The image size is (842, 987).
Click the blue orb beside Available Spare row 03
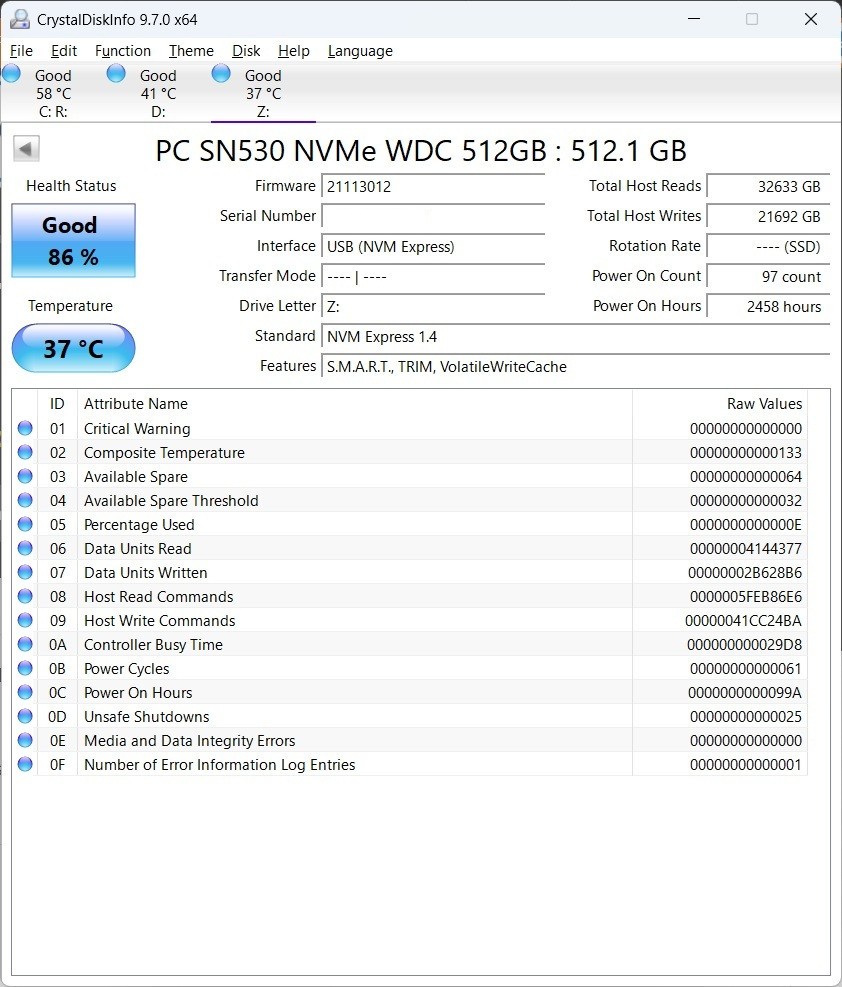pos(25,477)
